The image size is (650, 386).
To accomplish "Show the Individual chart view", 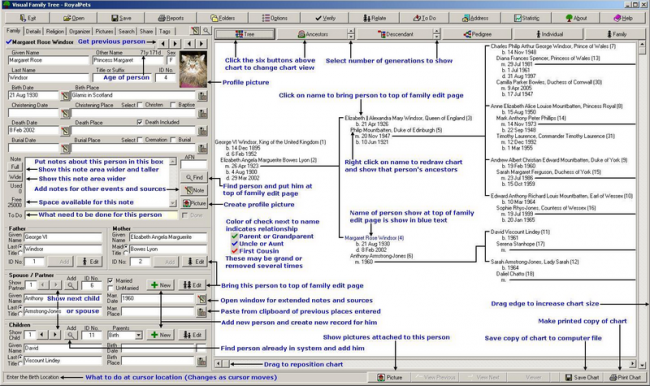I will tap(548, 34).
